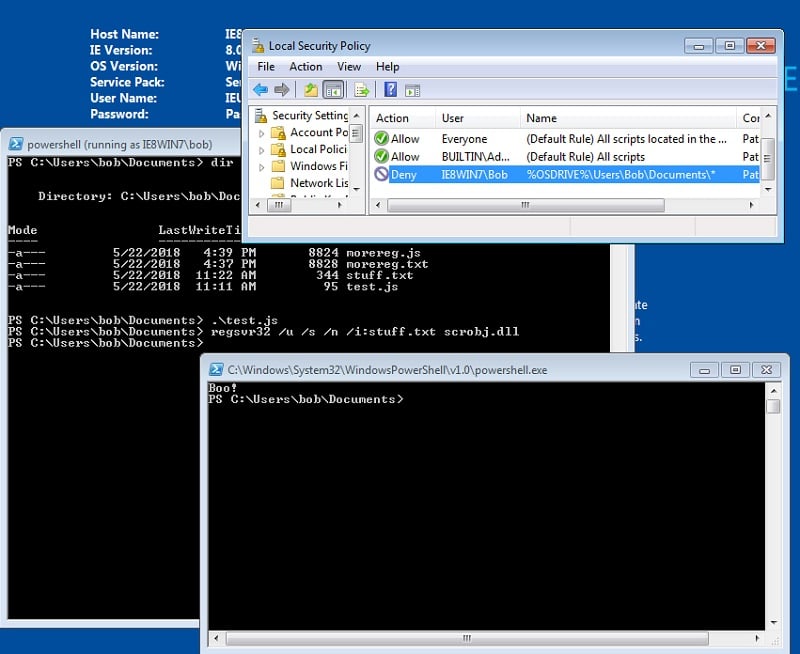Select the Security Settings tree root
Viewport: 800px width, 654px height.
[x=310, y=115]
